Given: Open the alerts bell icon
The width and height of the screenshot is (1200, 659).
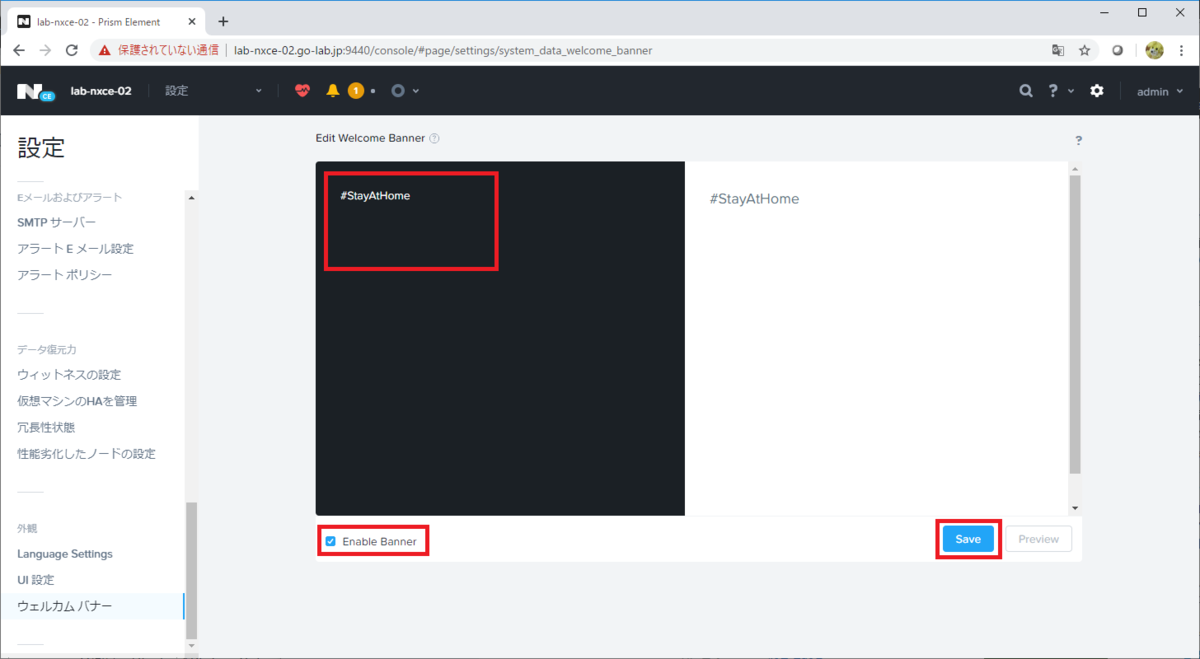Looking at the screenshot, I should [333, 91].
